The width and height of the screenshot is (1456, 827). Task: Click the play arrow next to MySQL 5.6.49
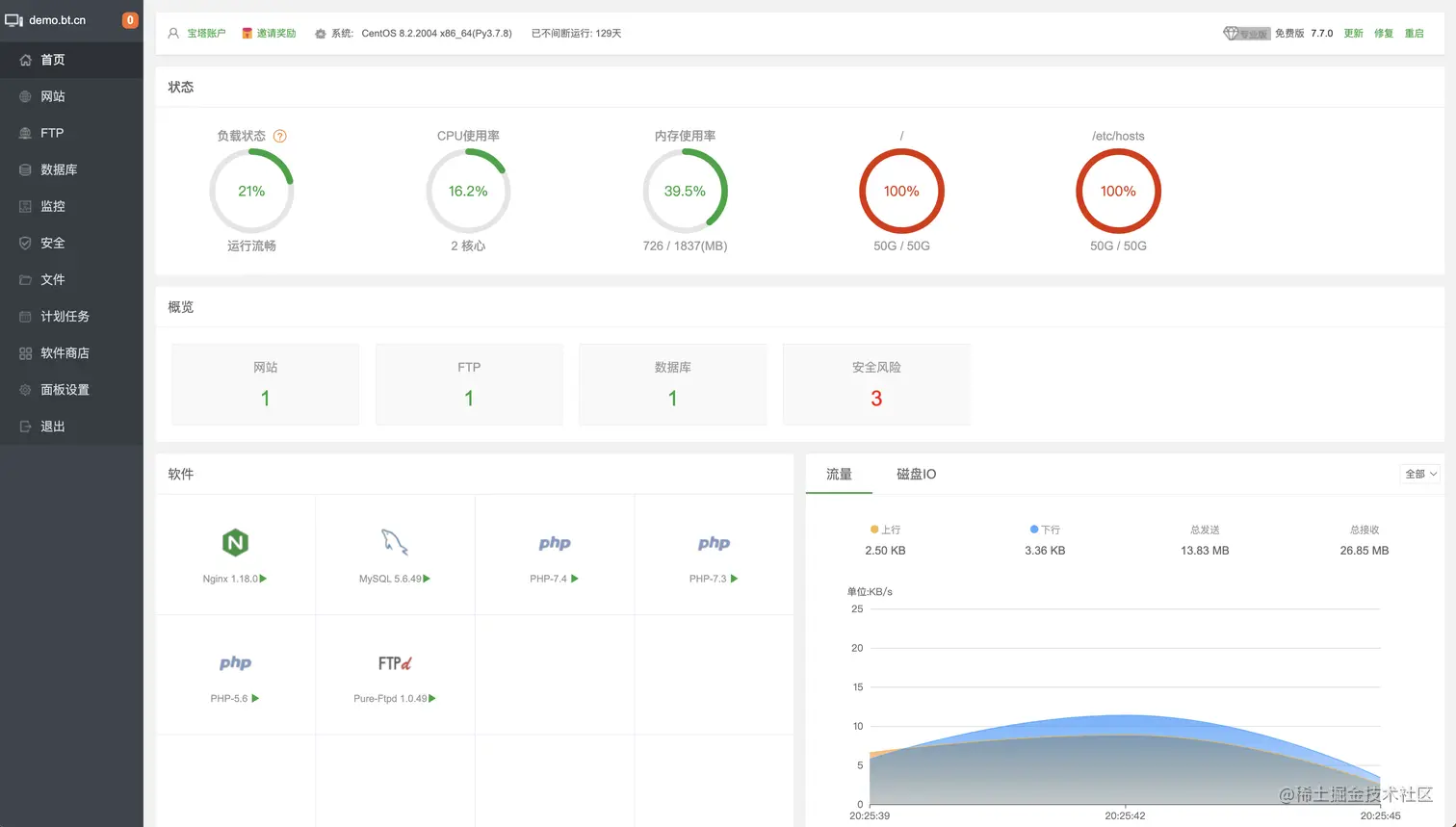click(x=427, y=579)
